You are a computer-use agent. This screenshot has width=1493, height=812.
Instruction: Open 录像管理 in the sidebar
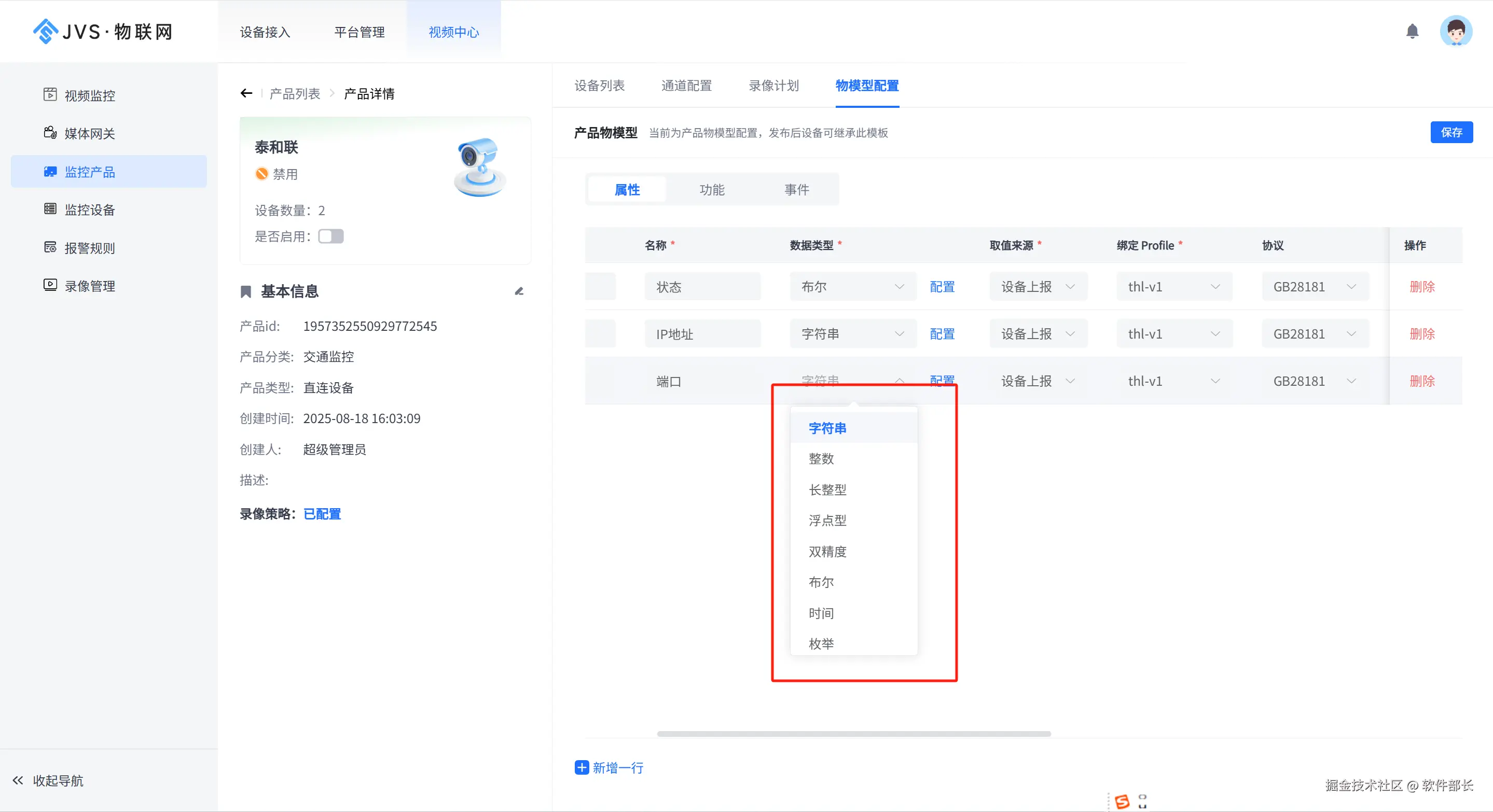coord(89,286)
